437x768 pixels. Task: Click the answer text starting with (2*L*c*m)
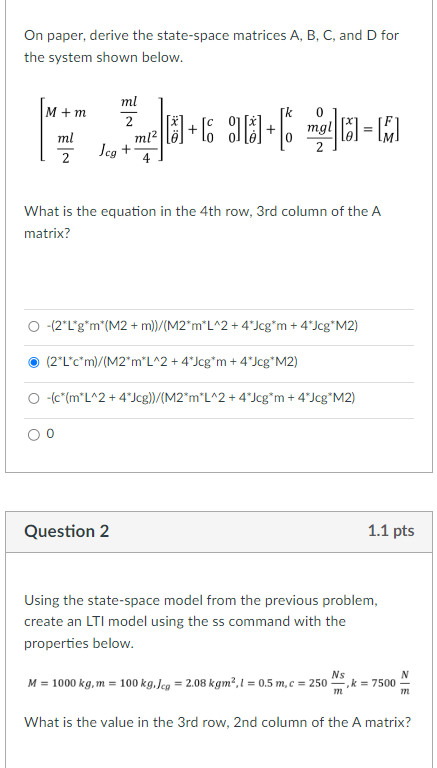(x=171, y=362)
